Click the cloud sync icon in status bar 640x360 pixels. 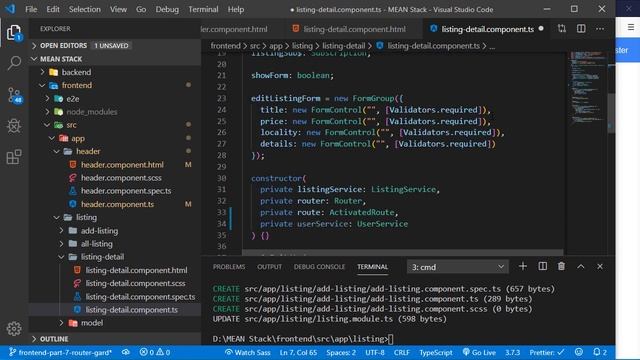pyautogui.click(x=126, y=352)
